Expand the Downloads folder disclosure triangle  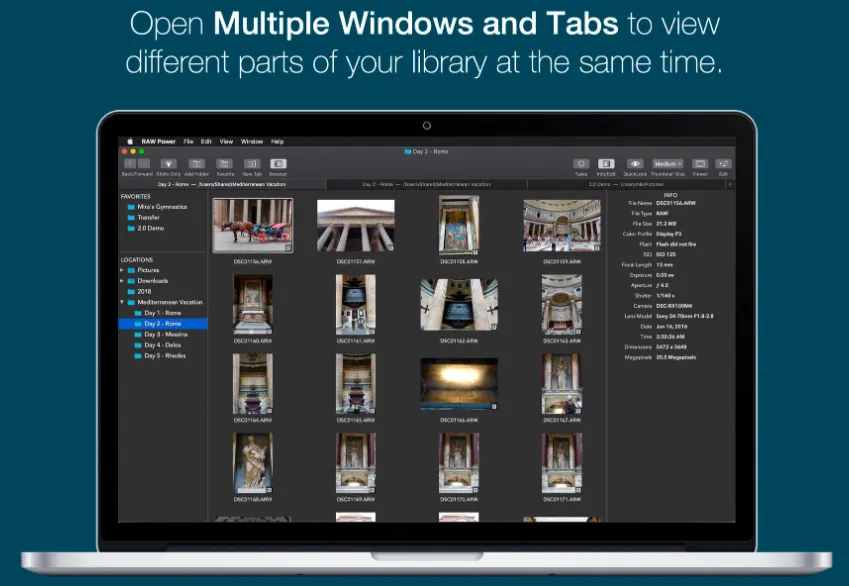click(x=122, y=281)
